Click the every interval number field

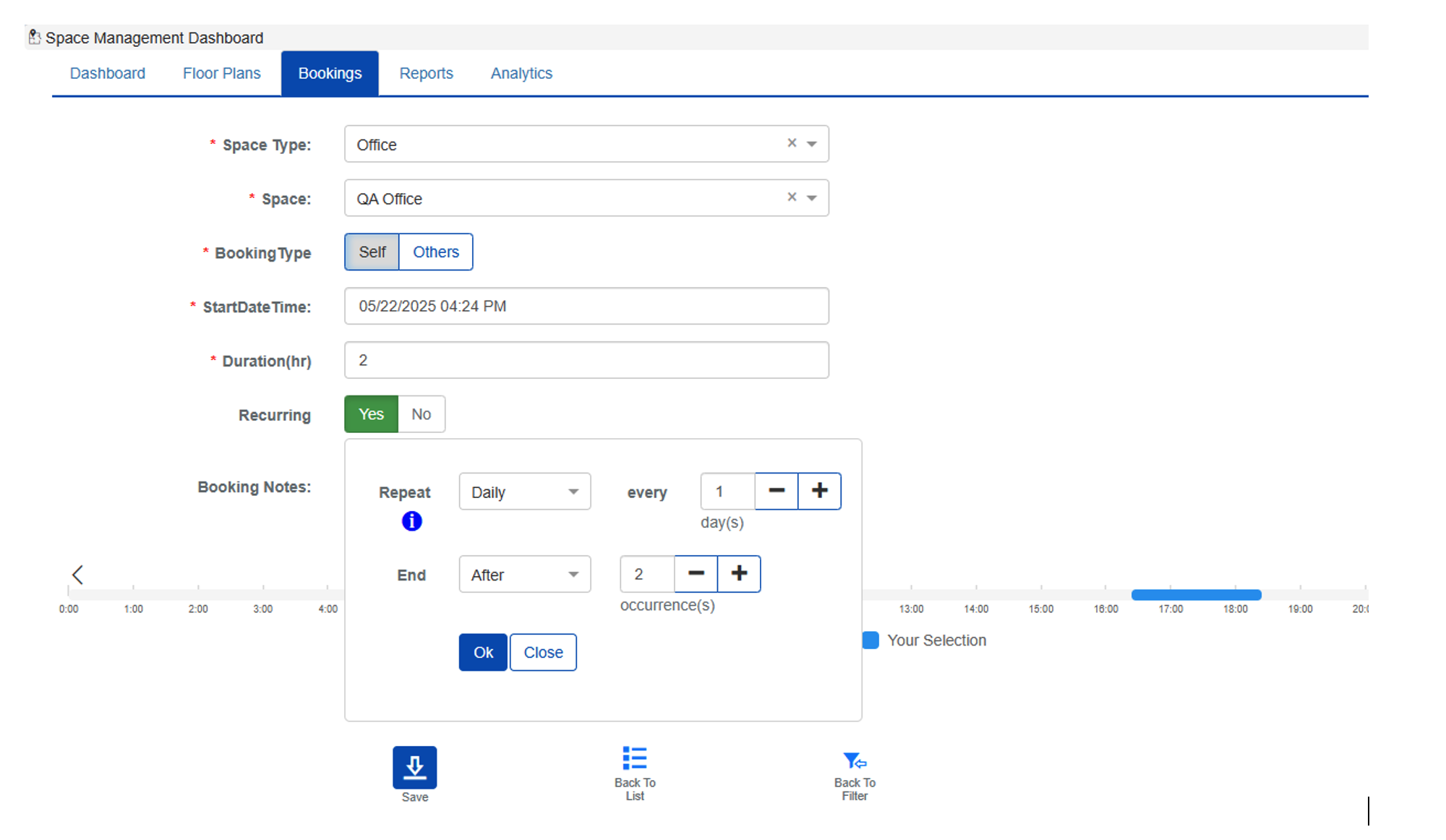pyautogui.click(x=727, y=492)
